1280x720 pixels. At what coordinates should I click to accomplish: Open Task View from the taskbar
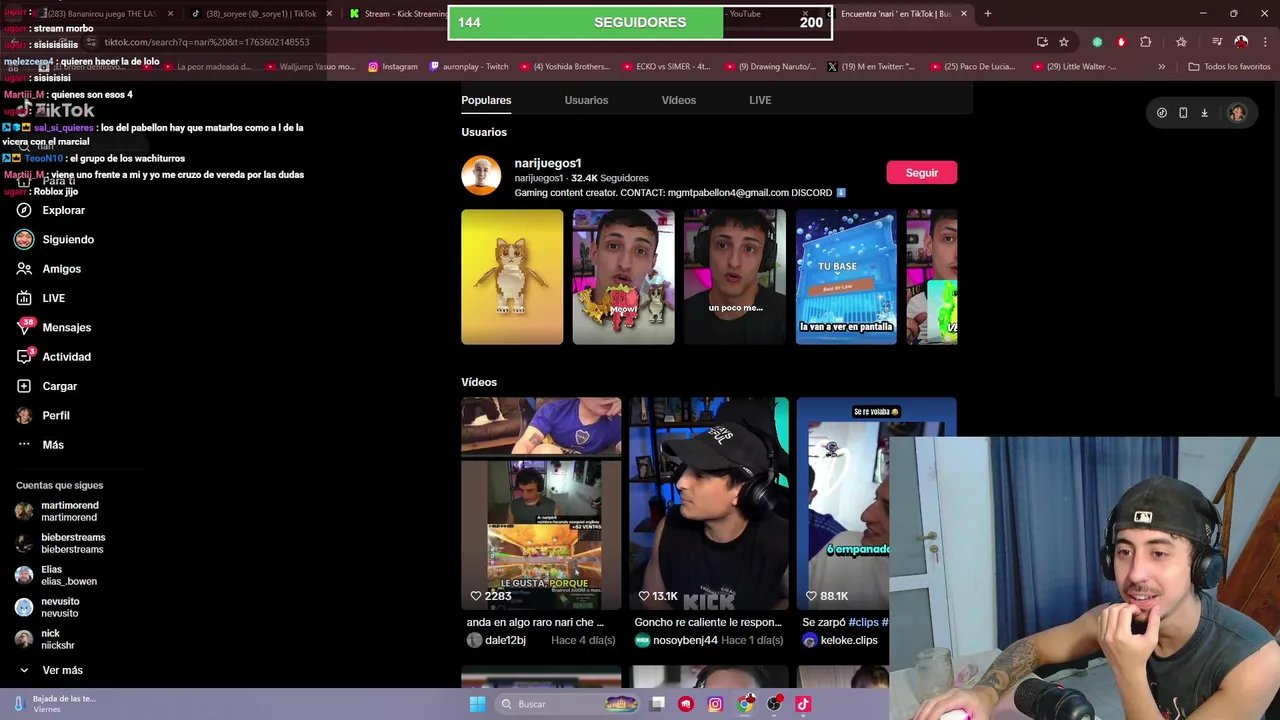pyautogui.click(x=657, y=704)
